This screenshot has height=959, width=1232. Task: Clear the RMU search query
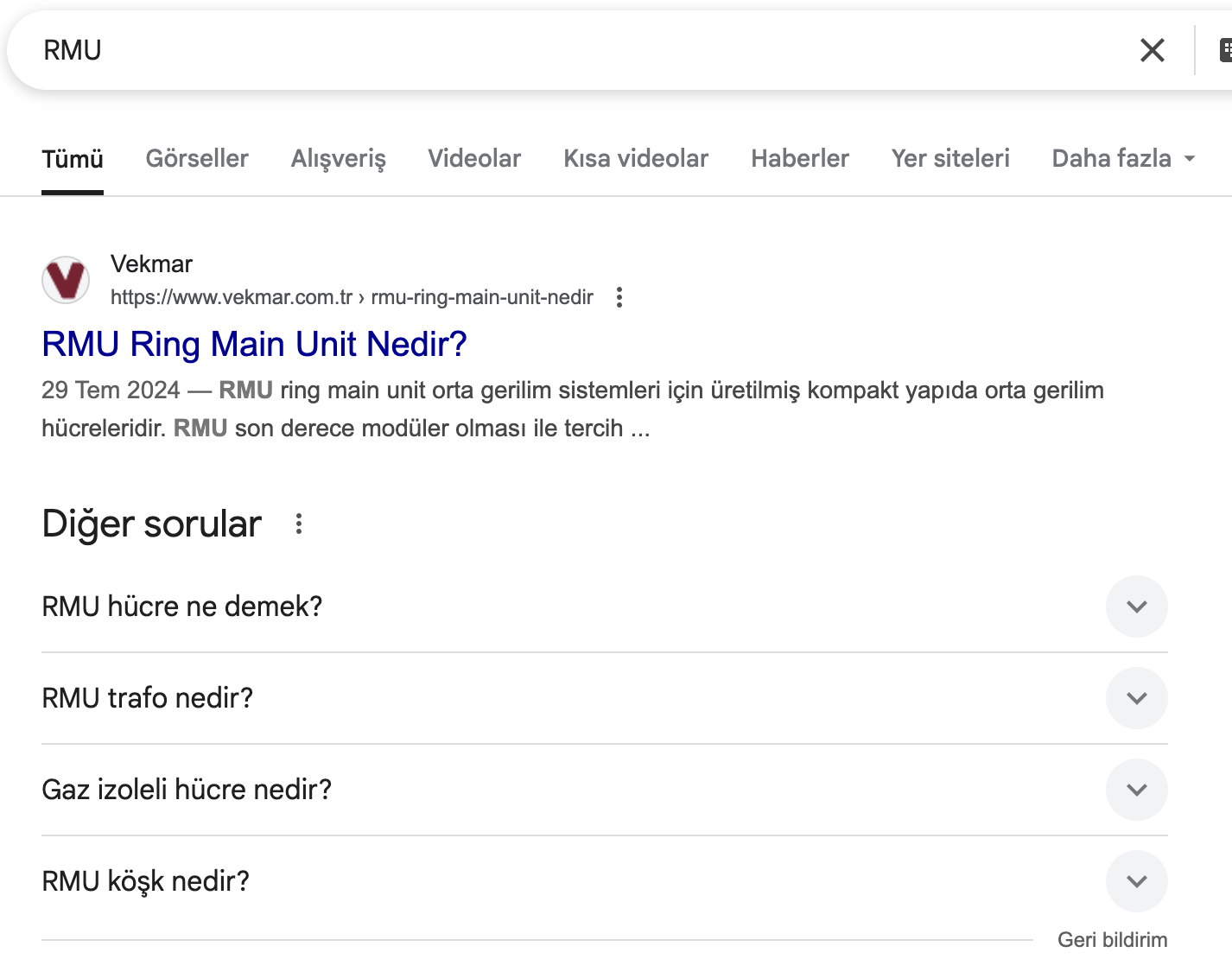[1152, 50]
